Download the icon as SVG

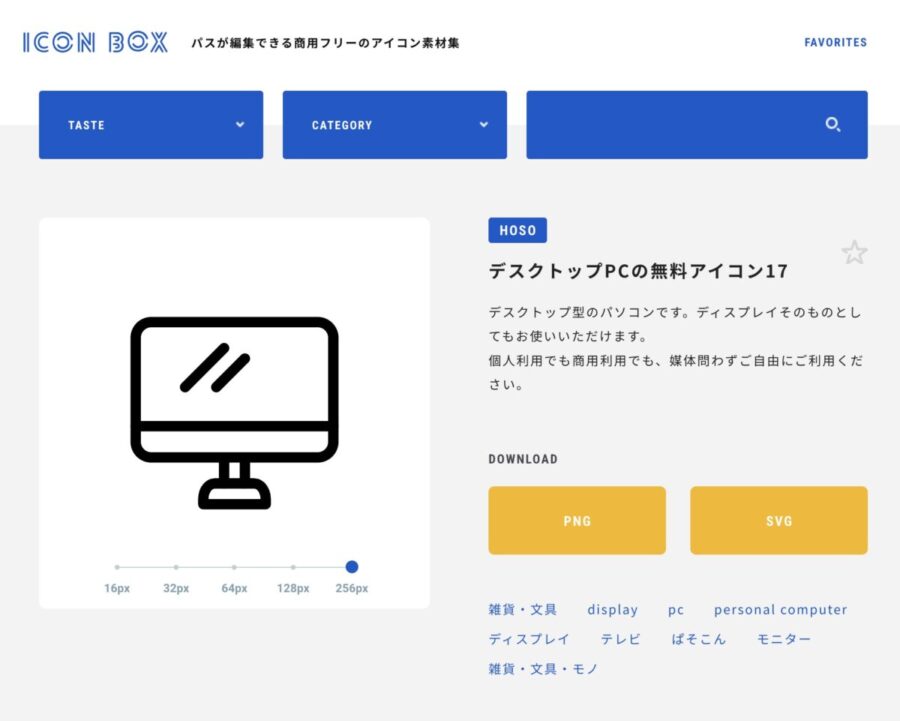click(x=778, y=520)
